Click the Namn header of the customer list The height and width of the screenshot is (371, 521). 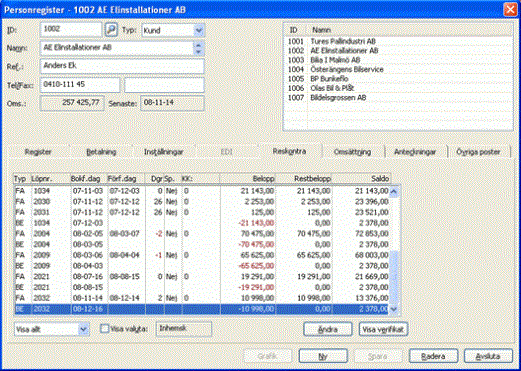[x=410, y=30]
